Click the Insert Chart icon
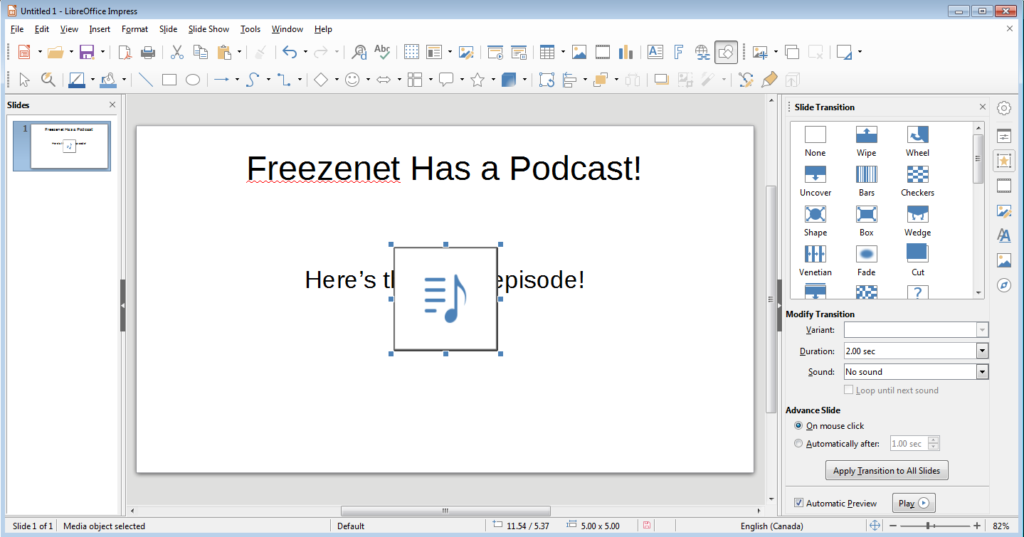The height and width of the screenshot is (537, 1024). coord(626,52)
